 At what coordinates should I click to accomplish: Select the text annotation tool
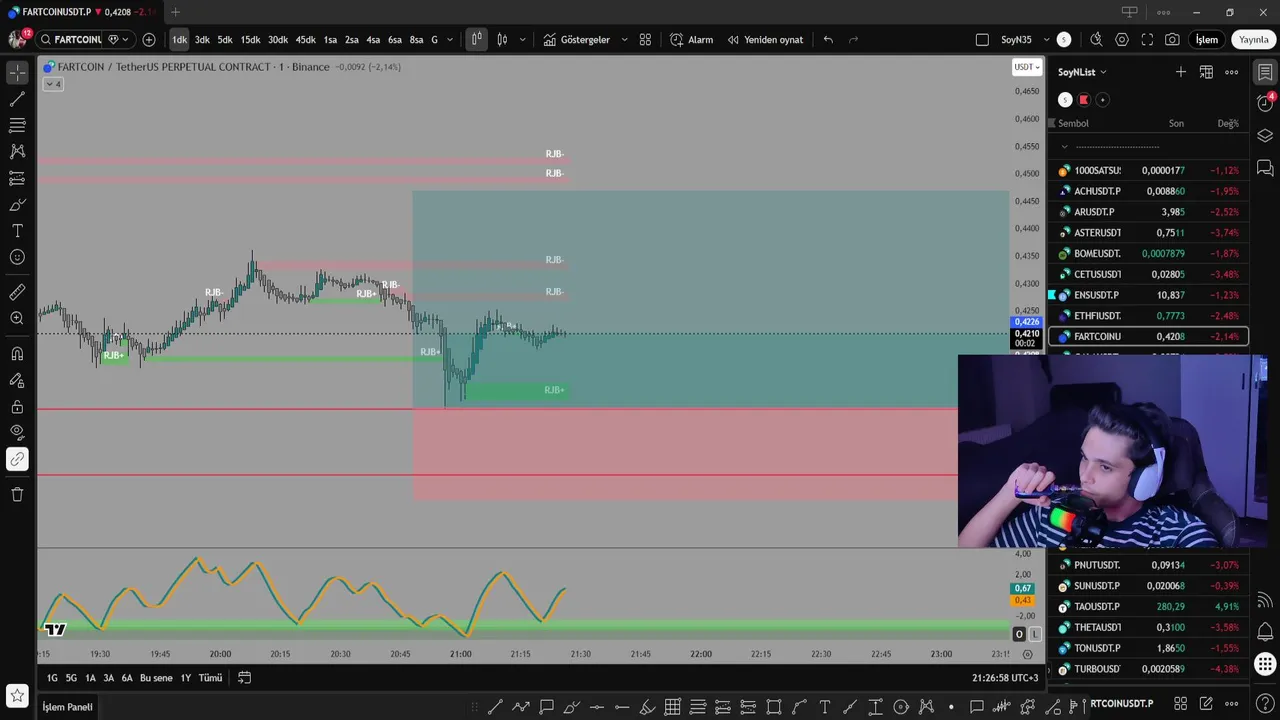pos(17,231)
